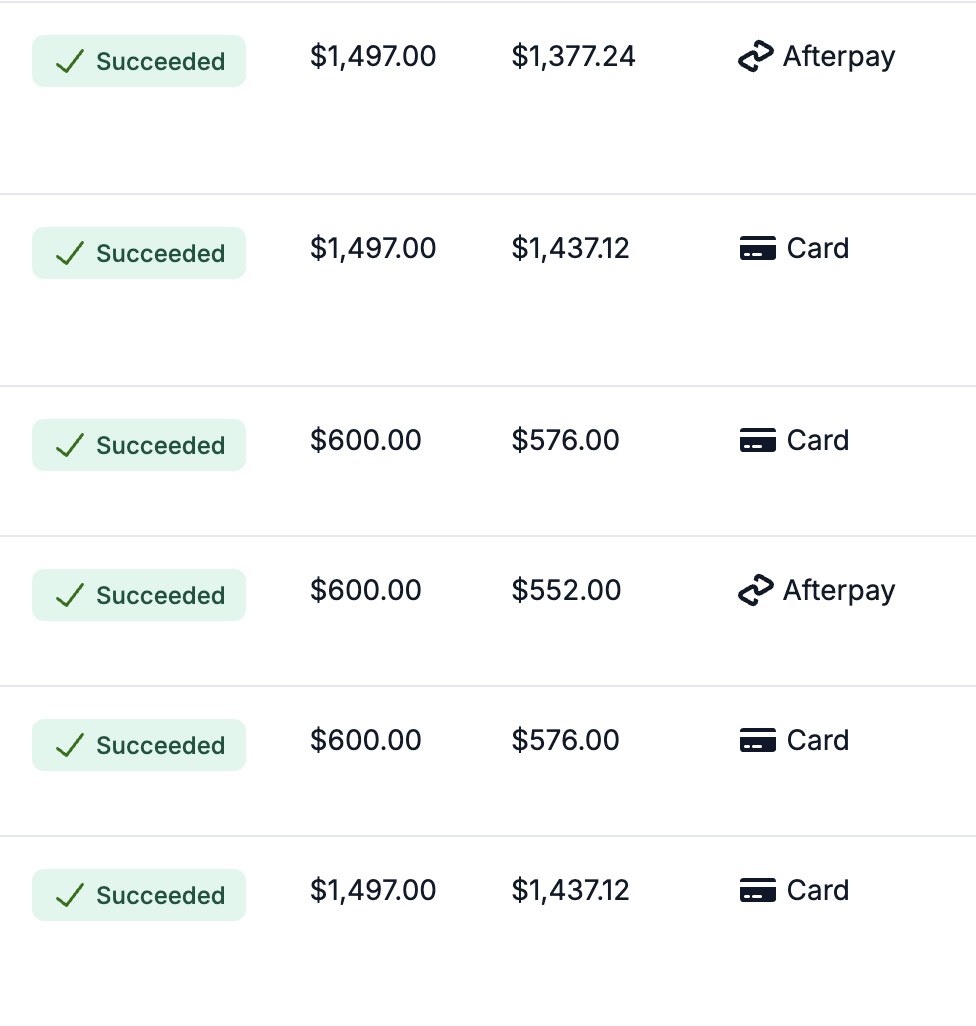Click the $552.00 net amount
976x1026 pixels.
[x=566, y=591]
